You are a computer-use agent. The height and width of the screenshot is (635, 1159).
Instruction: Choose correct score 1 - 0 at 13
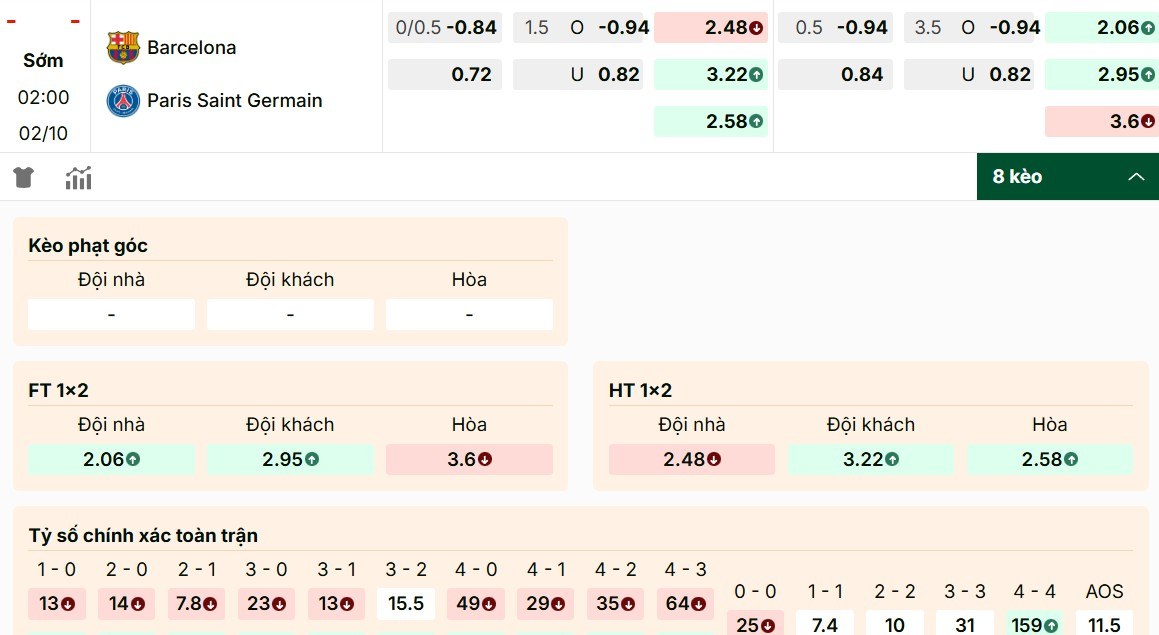click(56, 604)
